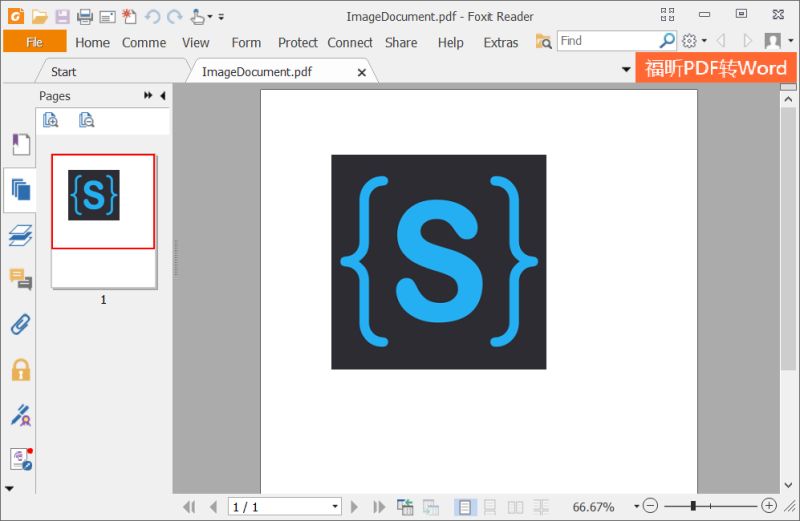This screenshot has width=800, height=521.
Task: Click the zoom slider handle
Action: 693,506
